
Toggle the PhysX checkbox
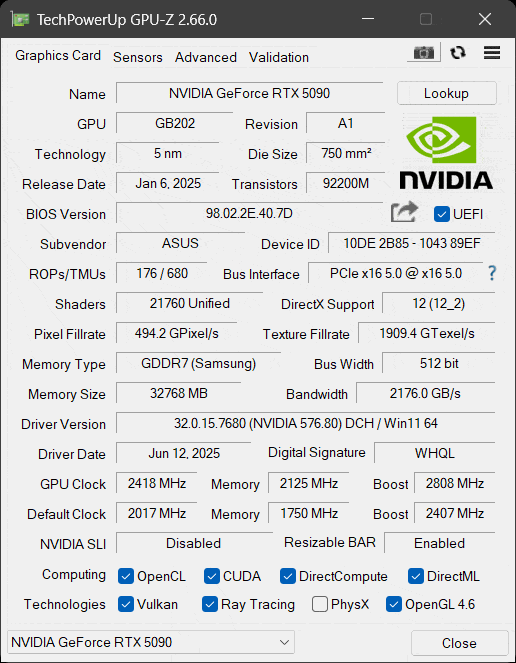tap(320, 604)
